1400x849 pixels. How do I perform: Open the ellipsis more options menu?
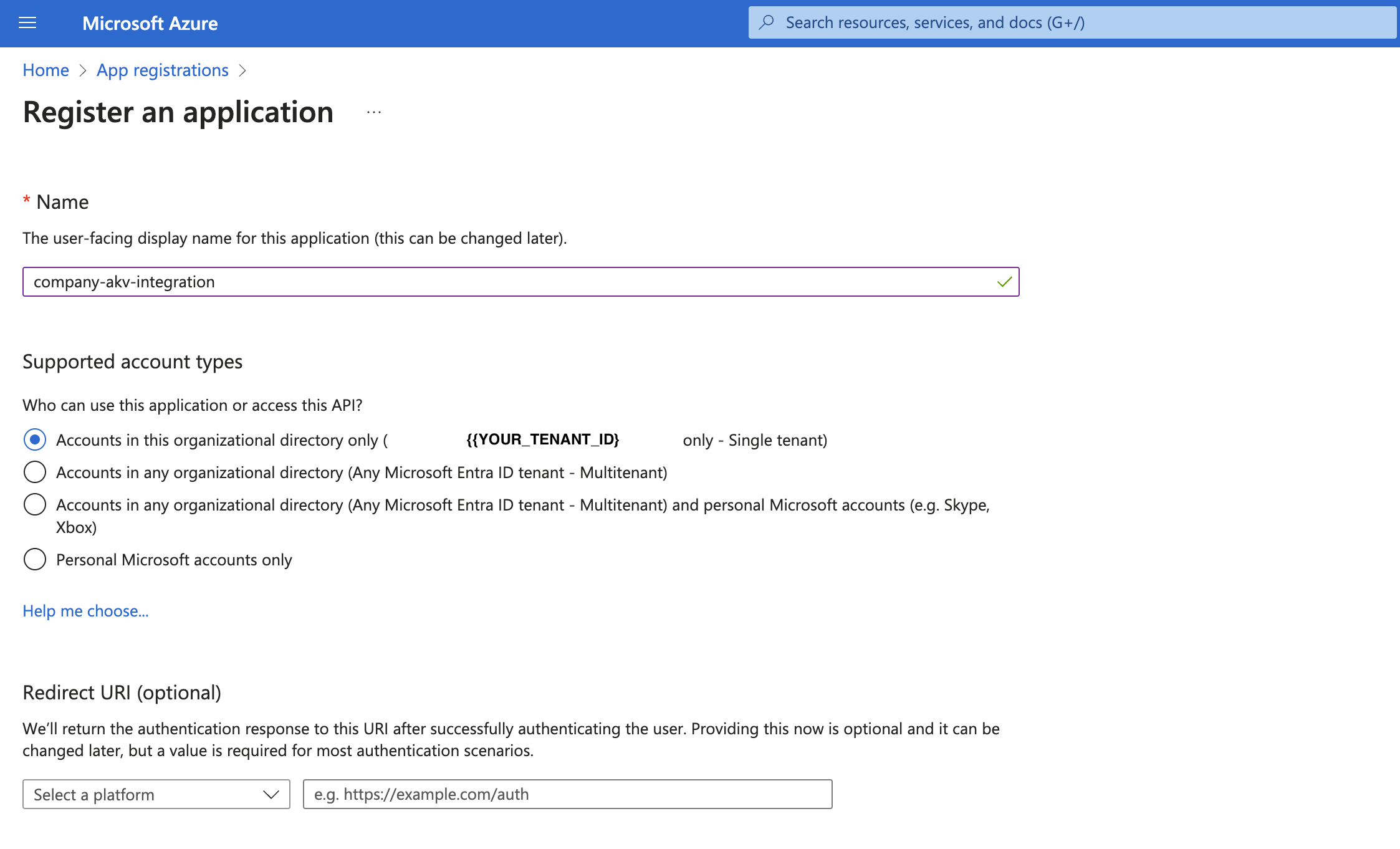[x=374, y=113]
